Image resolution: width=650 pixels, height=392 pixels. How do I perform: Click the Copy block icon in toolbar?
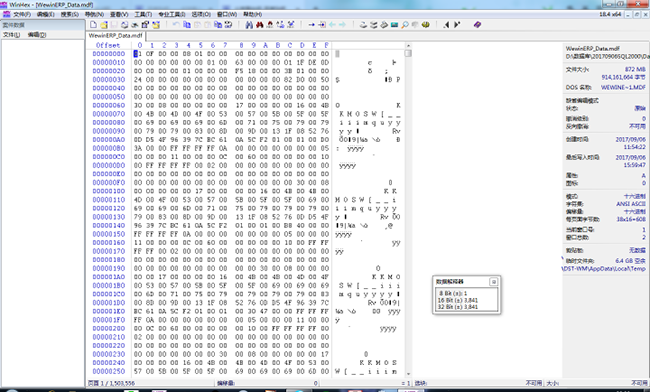tap(187, 25)
